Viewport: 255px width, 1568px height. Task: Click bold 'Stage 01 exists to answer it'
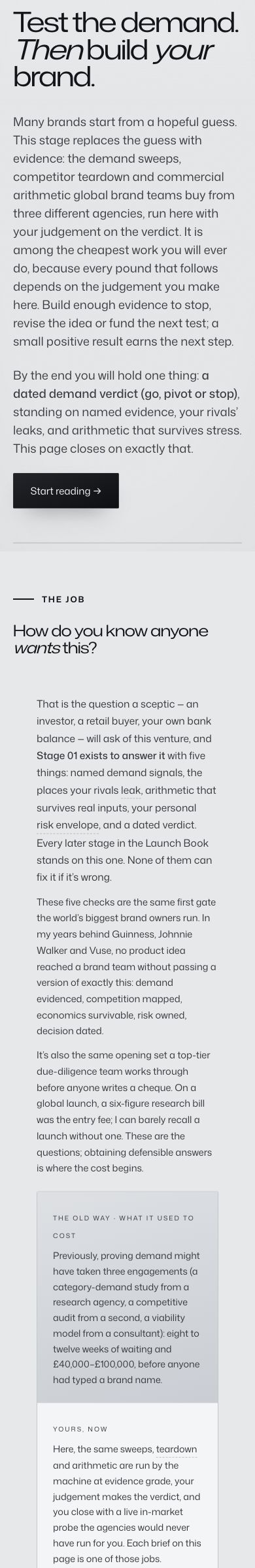(x=101, y=756)
